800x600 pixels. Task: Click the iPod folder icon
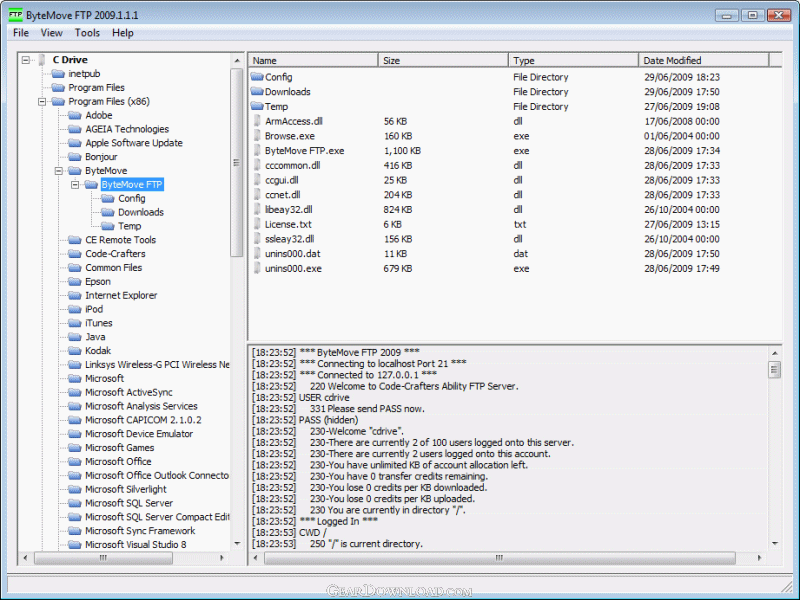click(75, 309)
